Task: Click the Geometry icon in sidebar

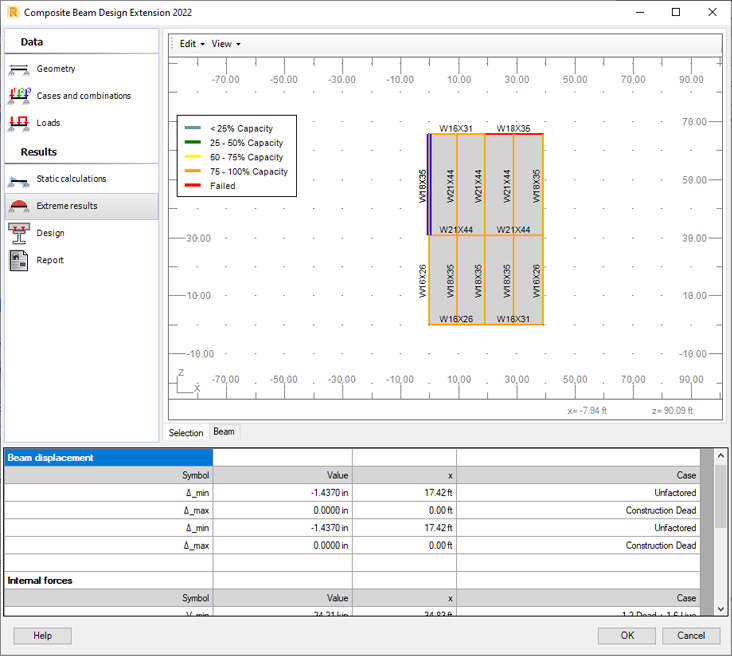Action: click(x=19, y=69)
